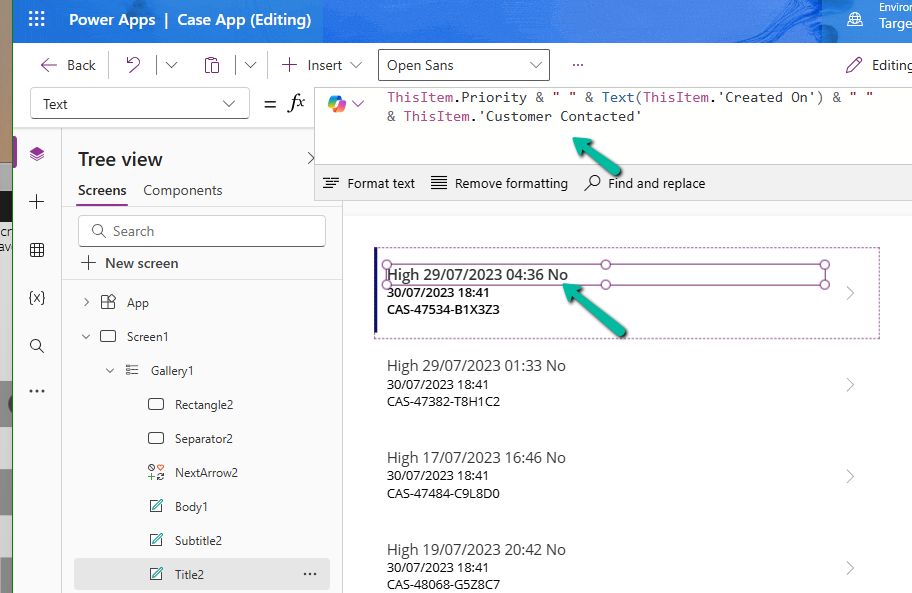
Task: Select the Tree view icon in the left rail
Action: (37, 154)
